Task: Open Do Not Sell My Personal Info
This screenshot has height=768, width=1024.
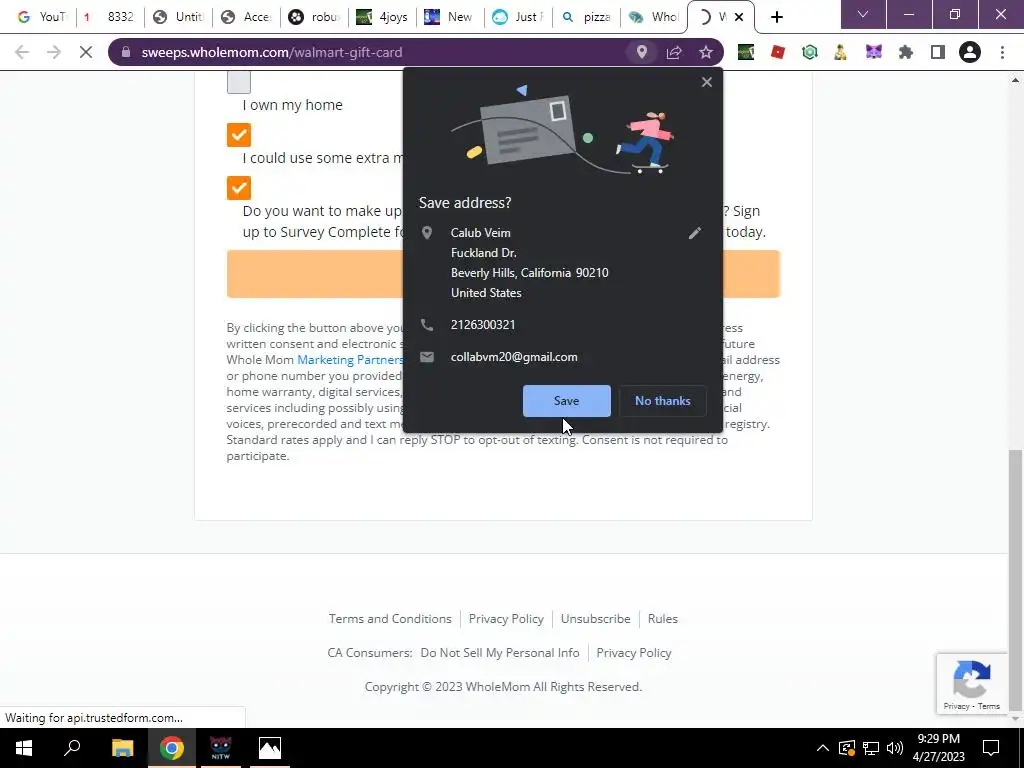Action: [500, 652]
